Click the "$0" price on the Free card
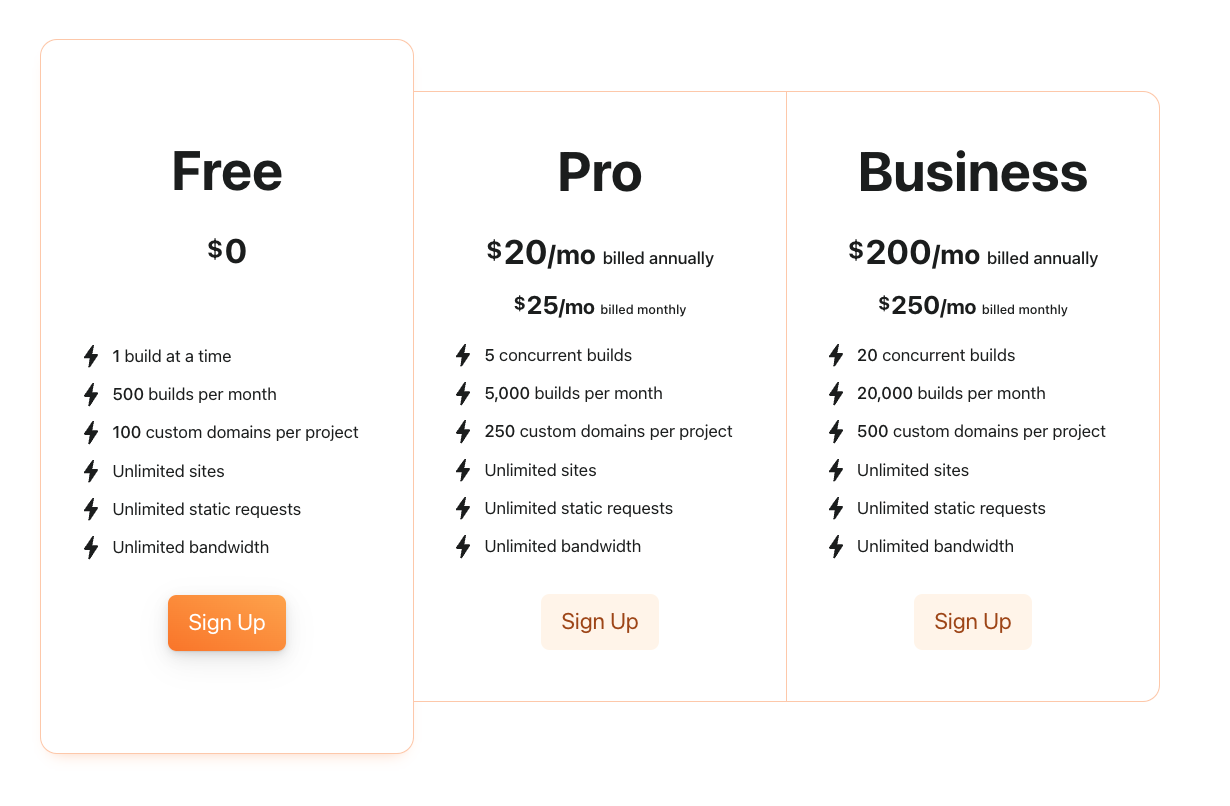 [x=227, y=251]
